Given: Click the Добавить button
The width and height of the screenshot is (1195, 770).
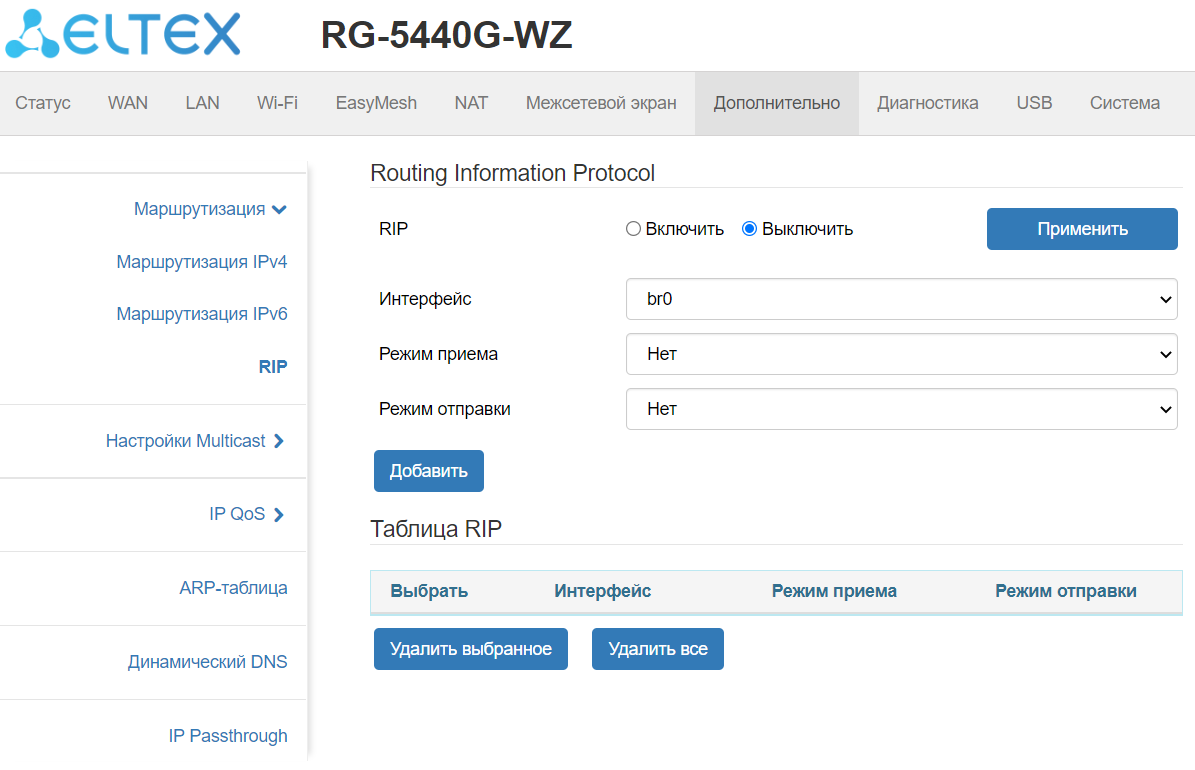Looking at the screenshot, I should [428, 471].
